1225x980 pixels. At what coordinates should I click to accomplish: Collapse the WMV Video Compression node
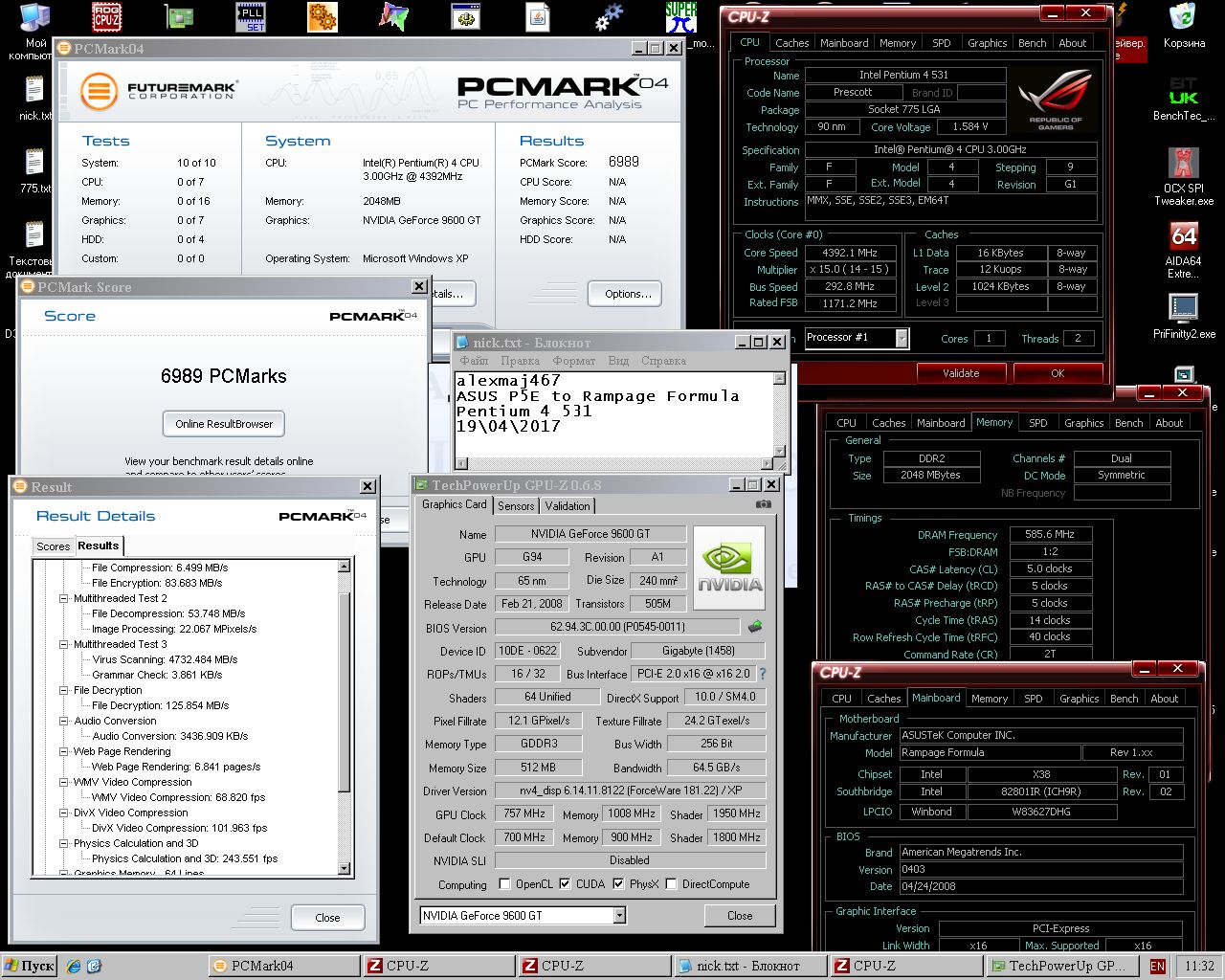coord(64,782)
